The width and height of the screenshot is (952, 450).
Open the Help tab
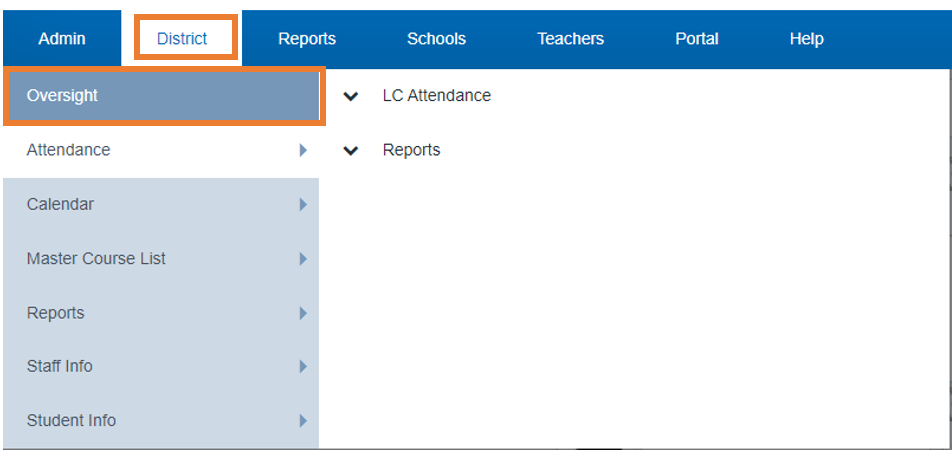(806, 39)
